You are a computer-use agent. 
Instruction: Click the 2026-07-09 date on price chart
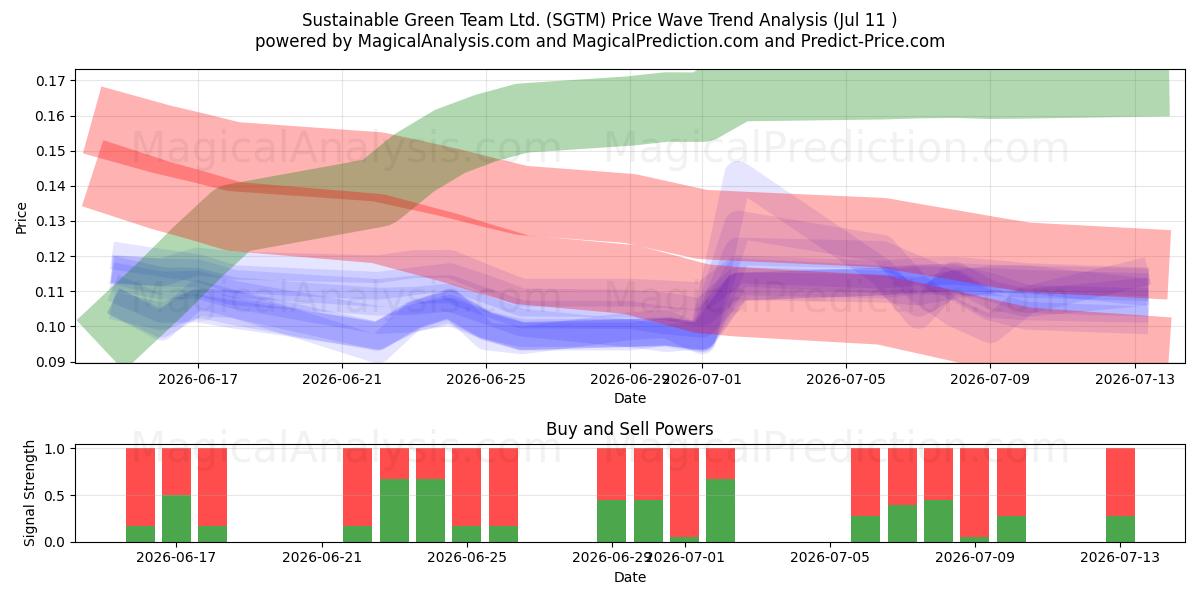(x=991, y=379)
